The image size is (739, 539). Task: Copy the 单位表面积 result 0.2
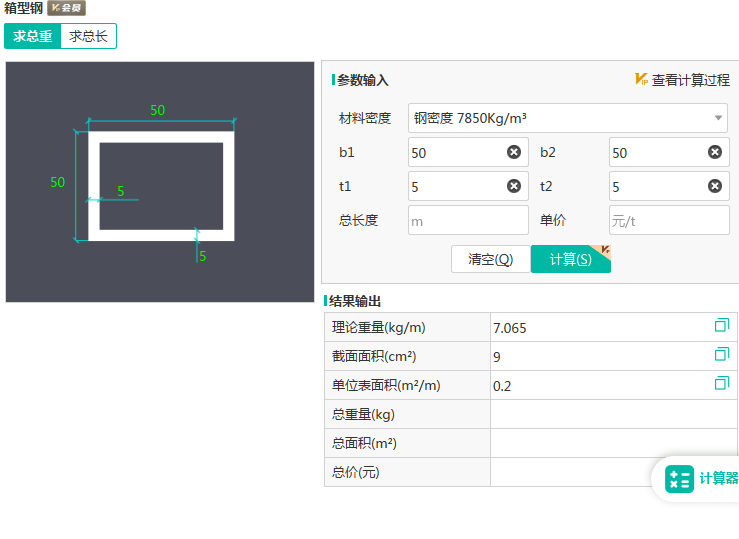(722, 383)
